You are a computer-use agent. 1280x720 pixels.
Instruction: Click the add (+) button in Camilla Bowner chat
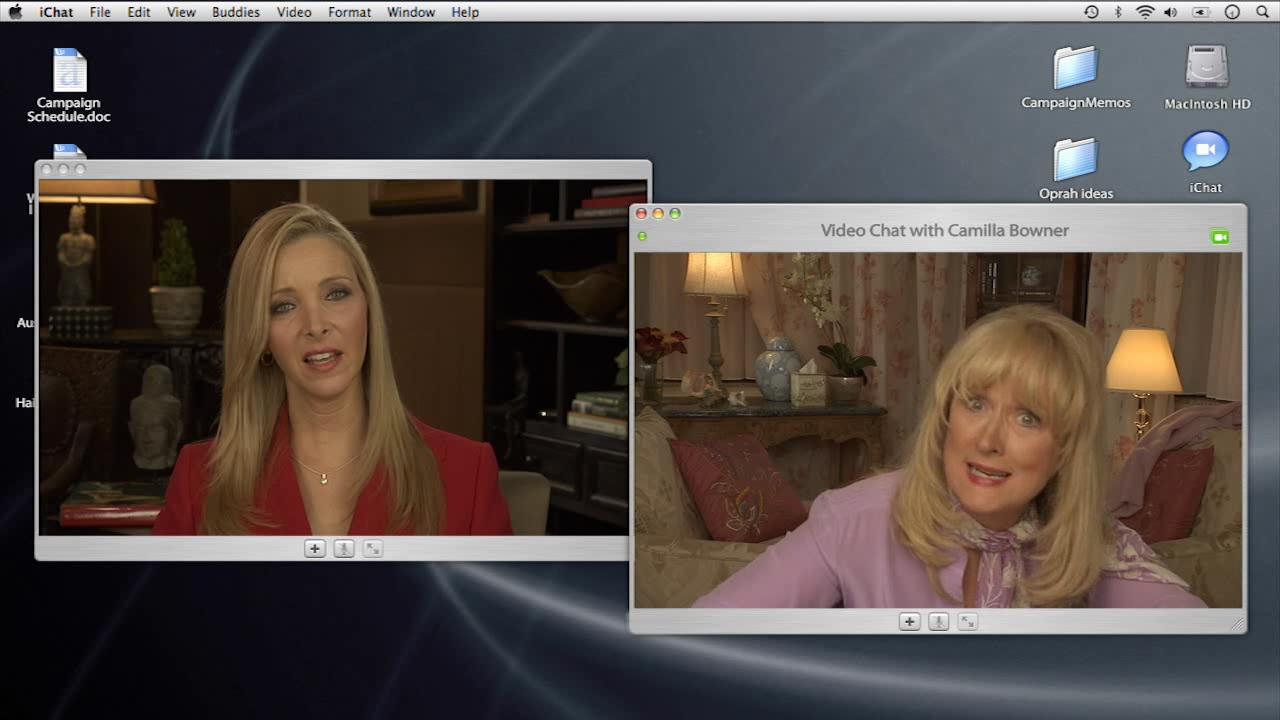click(909, 622)
